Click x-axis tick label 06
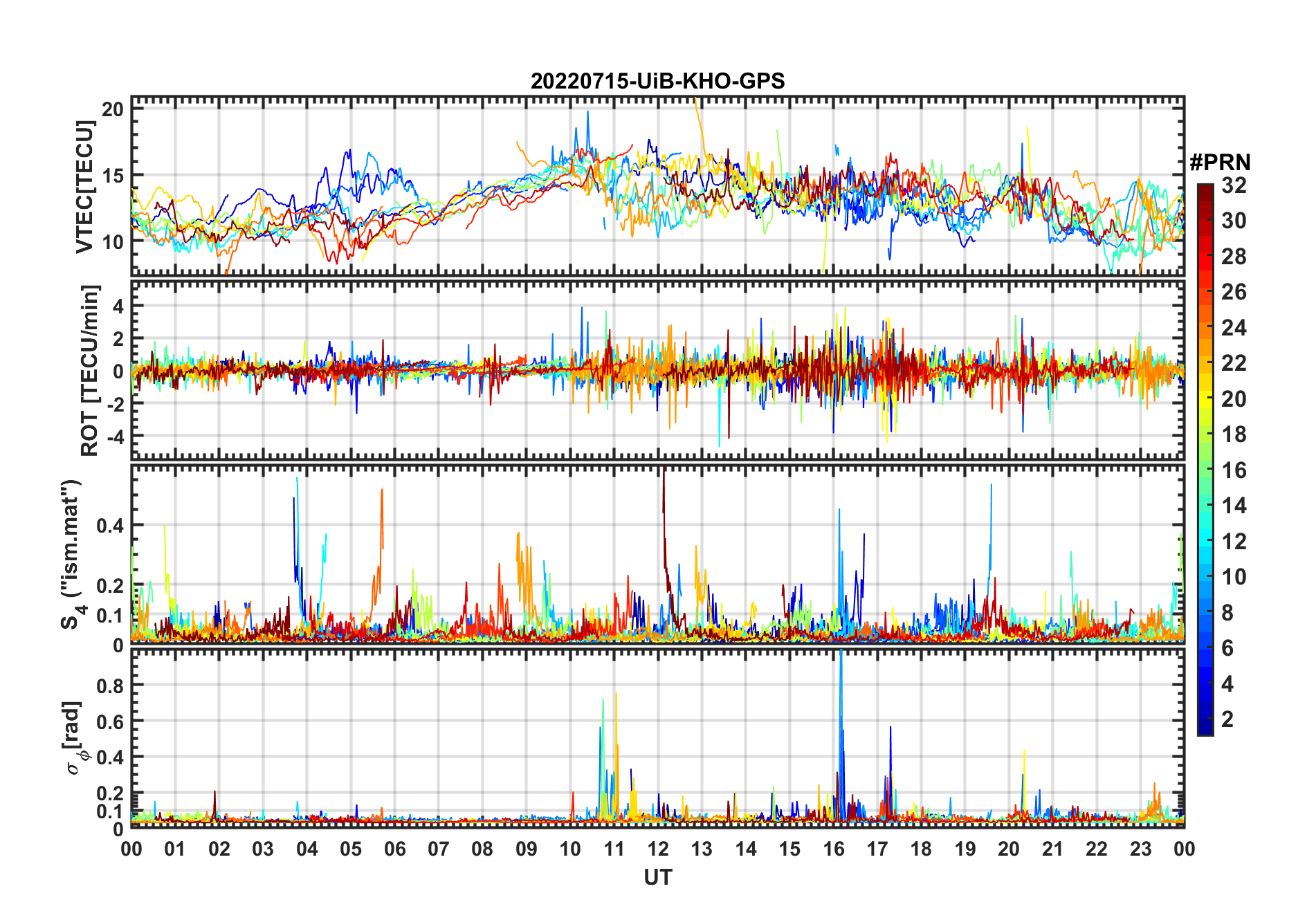This screenshot has width=1316, height=920. (394, 849)
